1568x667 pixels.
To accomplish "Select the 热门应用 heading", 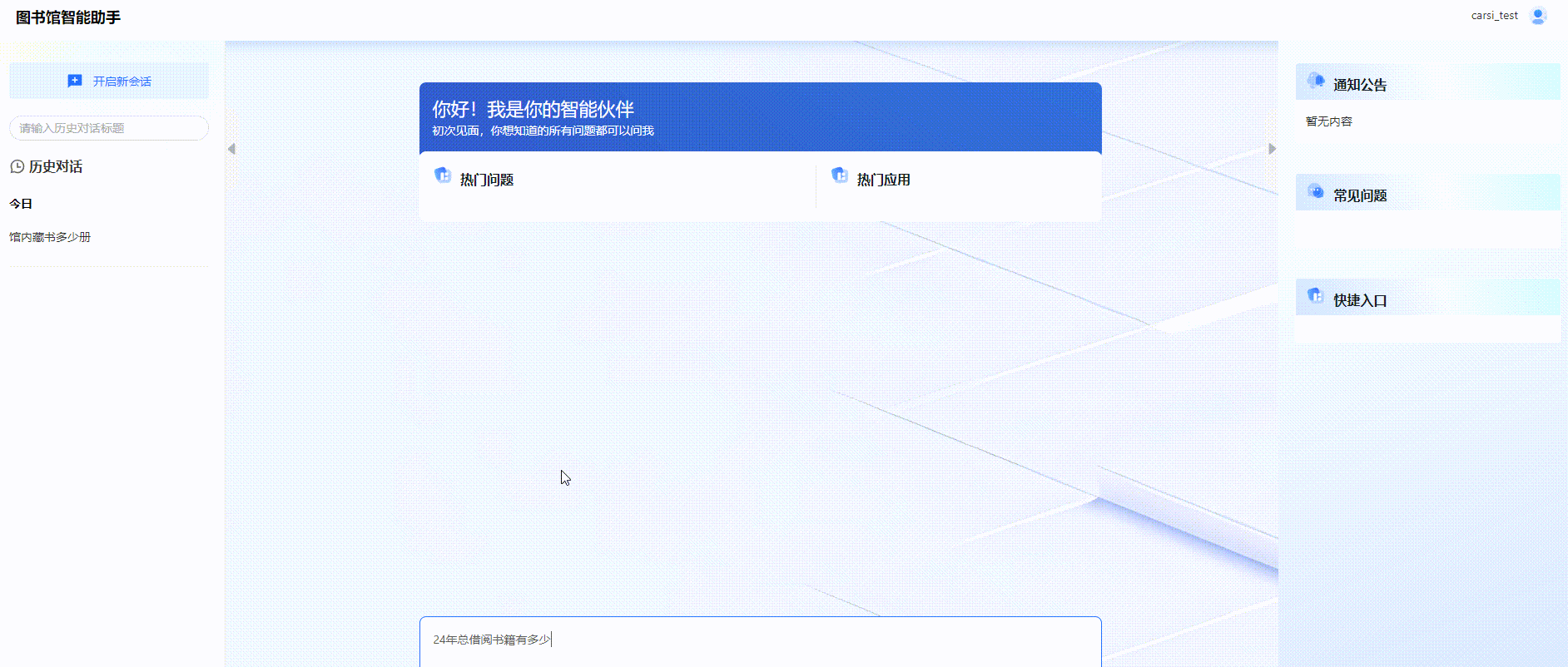I will click(883, 180).
